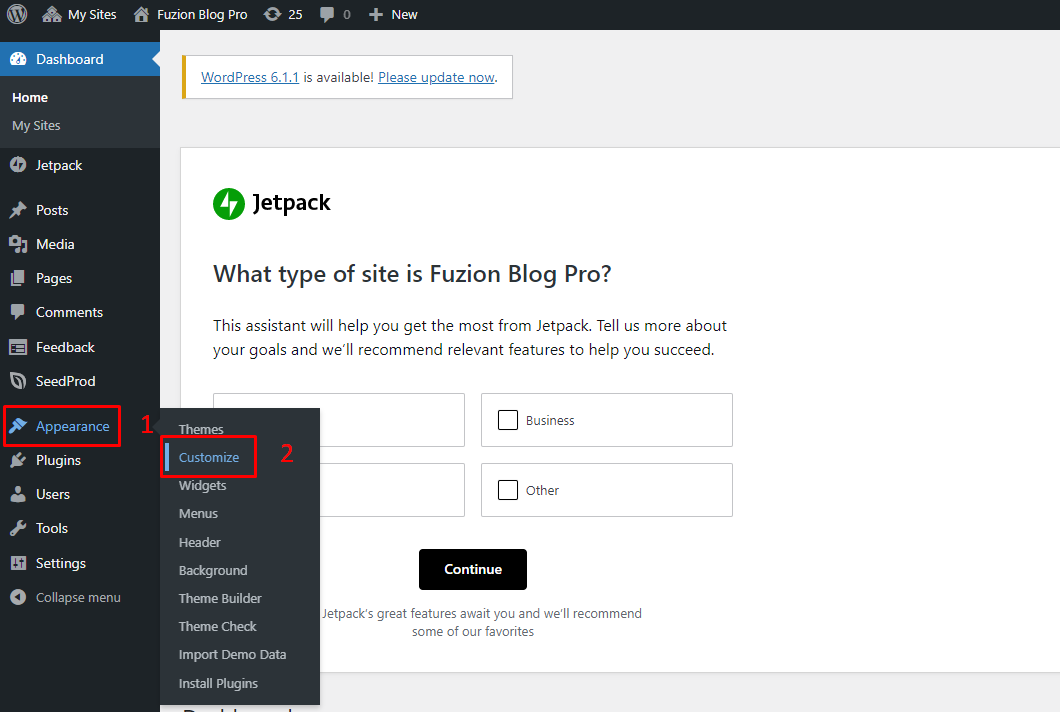Screen dimensions: 1060x712
Task: Select Home under Dashboard
Action: point(30,97)
